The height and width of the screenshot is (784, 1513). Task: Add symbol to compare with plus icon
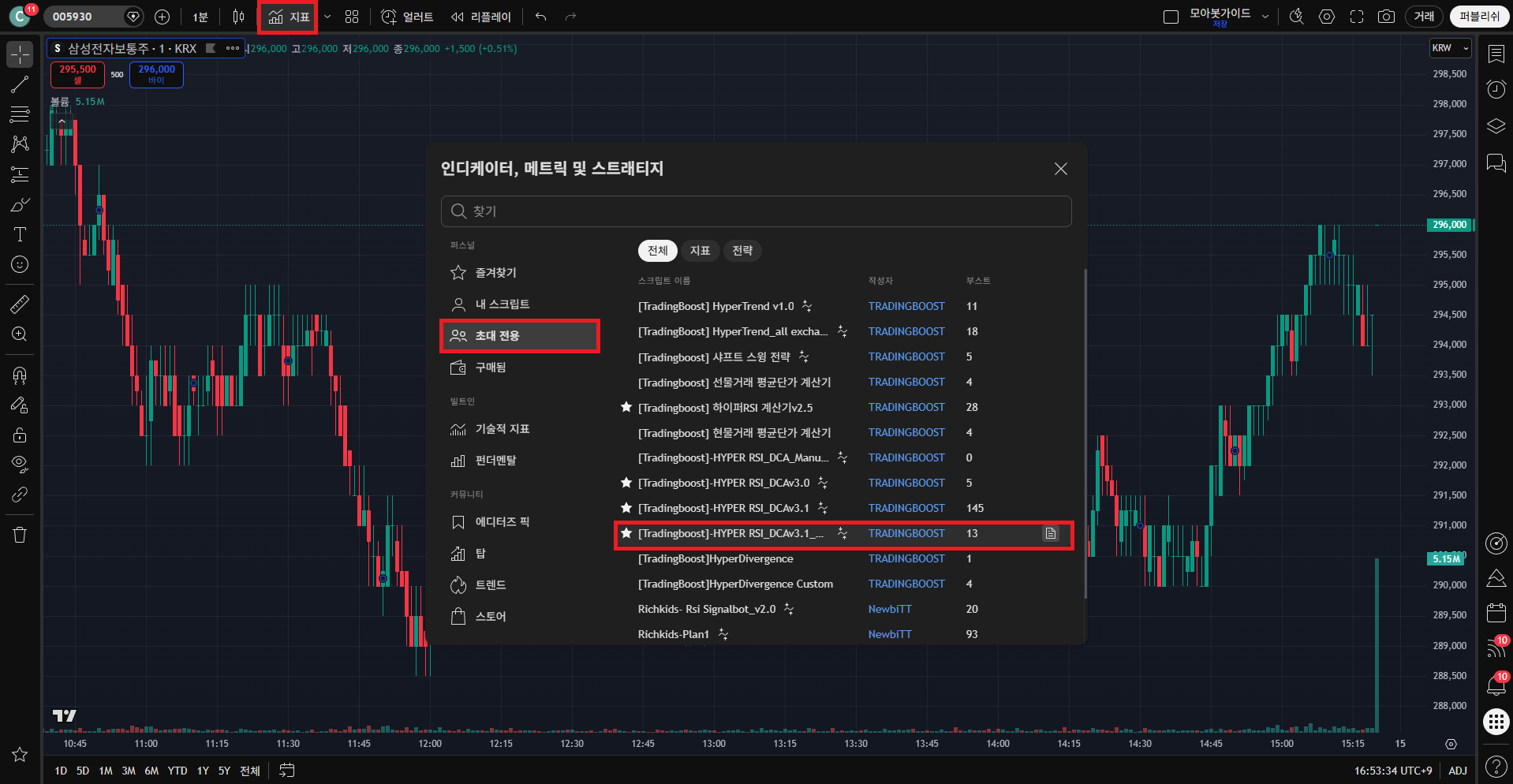point(162,17)
